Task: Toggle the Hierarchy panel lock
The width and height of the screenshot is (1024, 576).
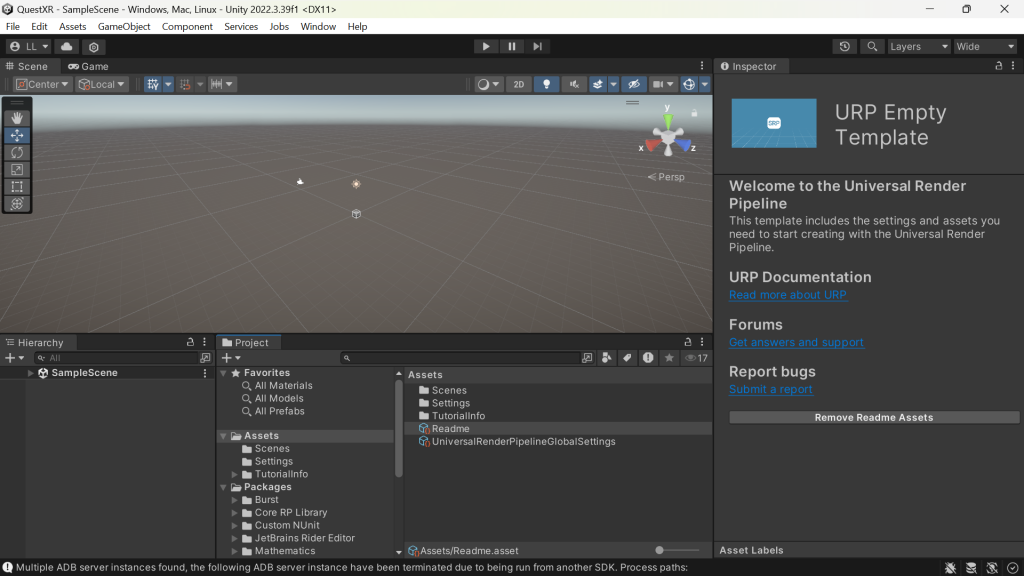Action: click(190, 342)
